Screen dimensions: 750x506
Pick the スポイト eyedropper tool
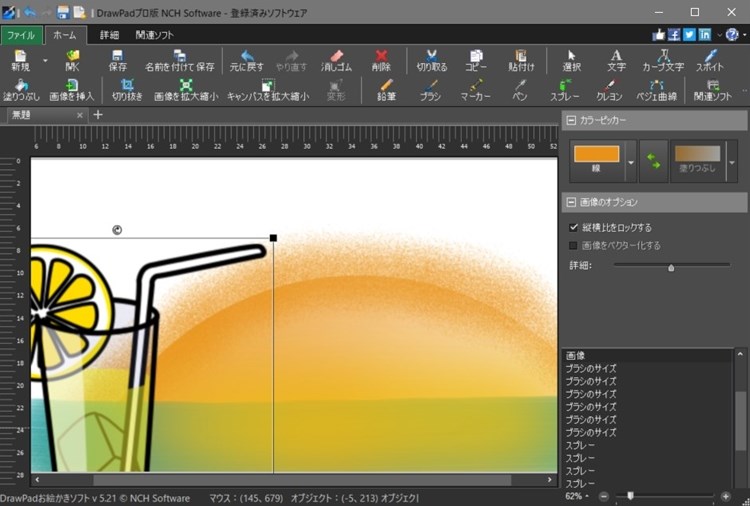[x=709, y=61]
